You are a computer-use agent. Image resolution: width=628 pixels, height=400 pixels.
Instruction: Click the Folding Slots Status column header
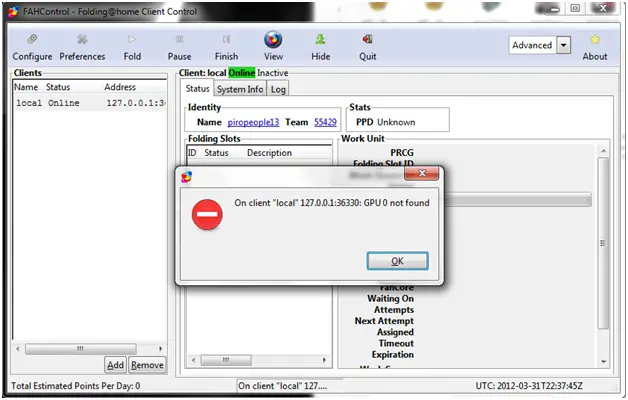216,153
